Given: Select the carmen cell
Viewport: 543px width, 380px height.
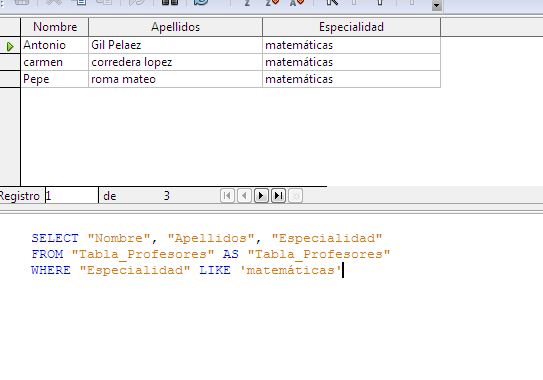Looking at the screenshot, I should [55, 62].
